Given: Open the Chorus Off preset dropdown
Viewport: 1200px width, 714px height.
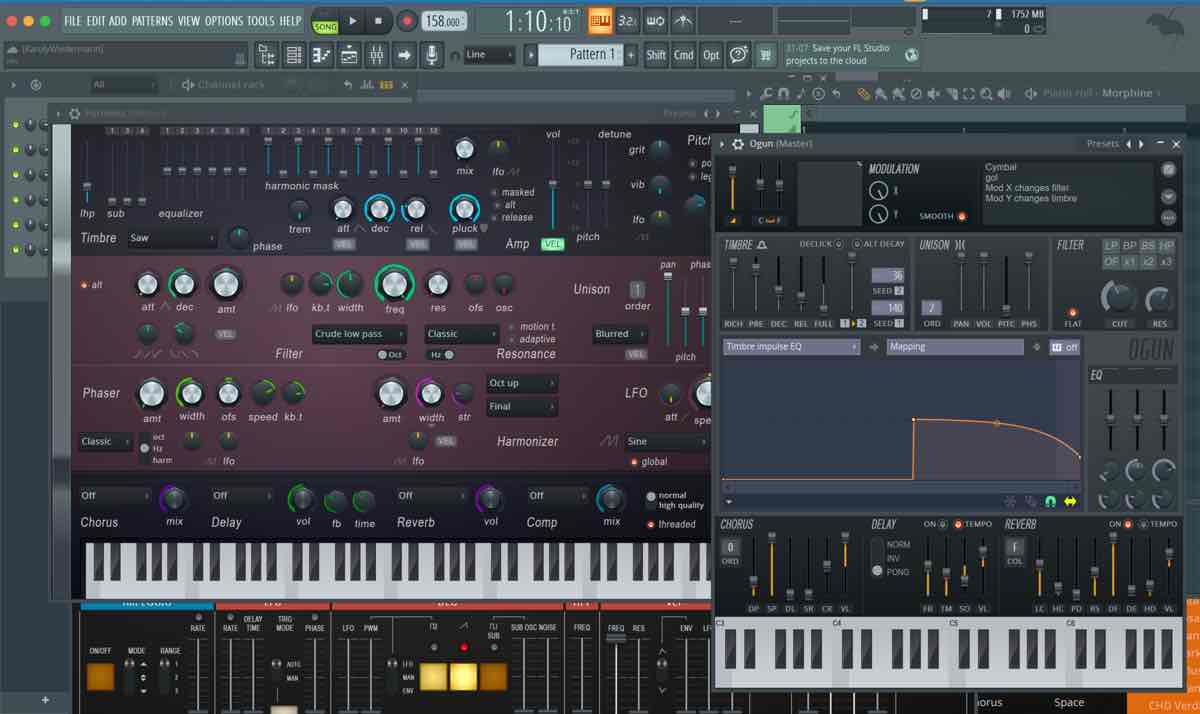Looking at the screenshot, I should [x=115, y=495].
